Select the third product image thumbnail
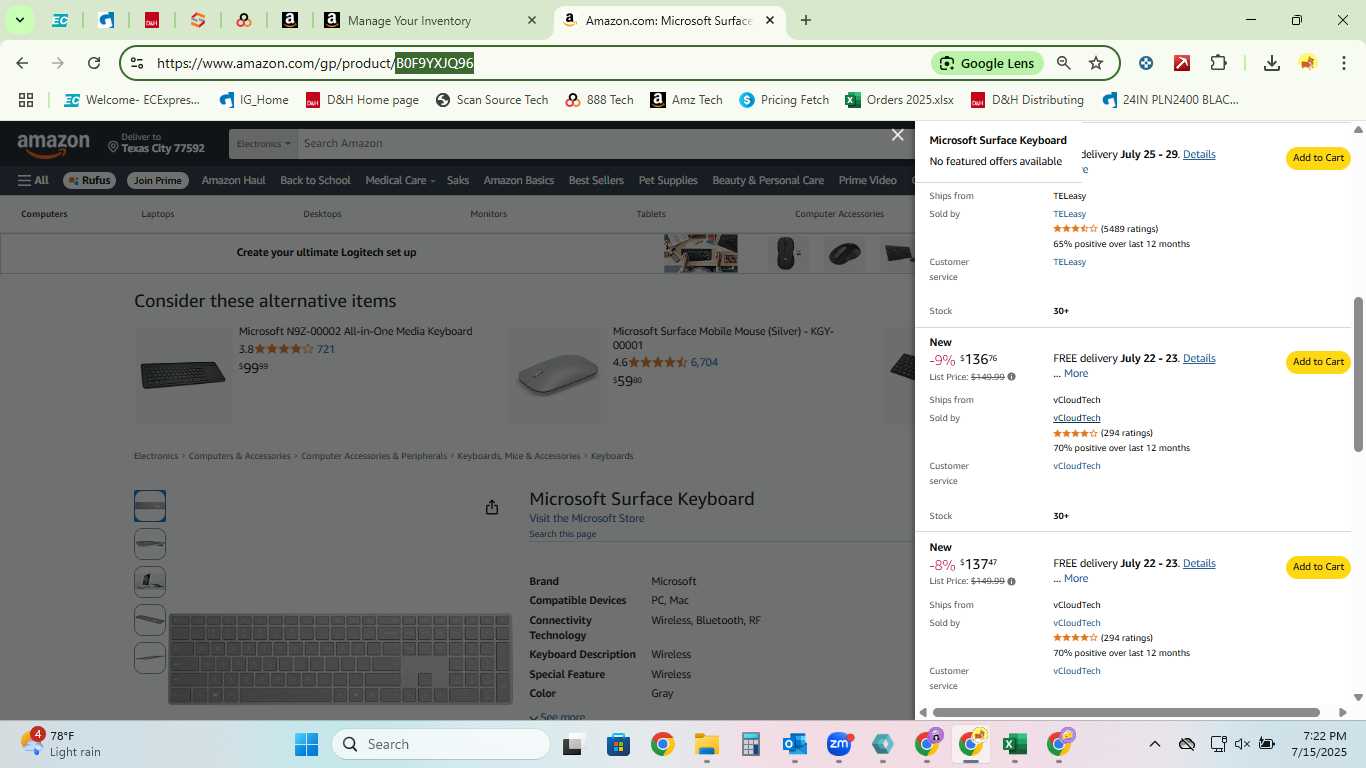1366x768 pixels. click(150, 582)
